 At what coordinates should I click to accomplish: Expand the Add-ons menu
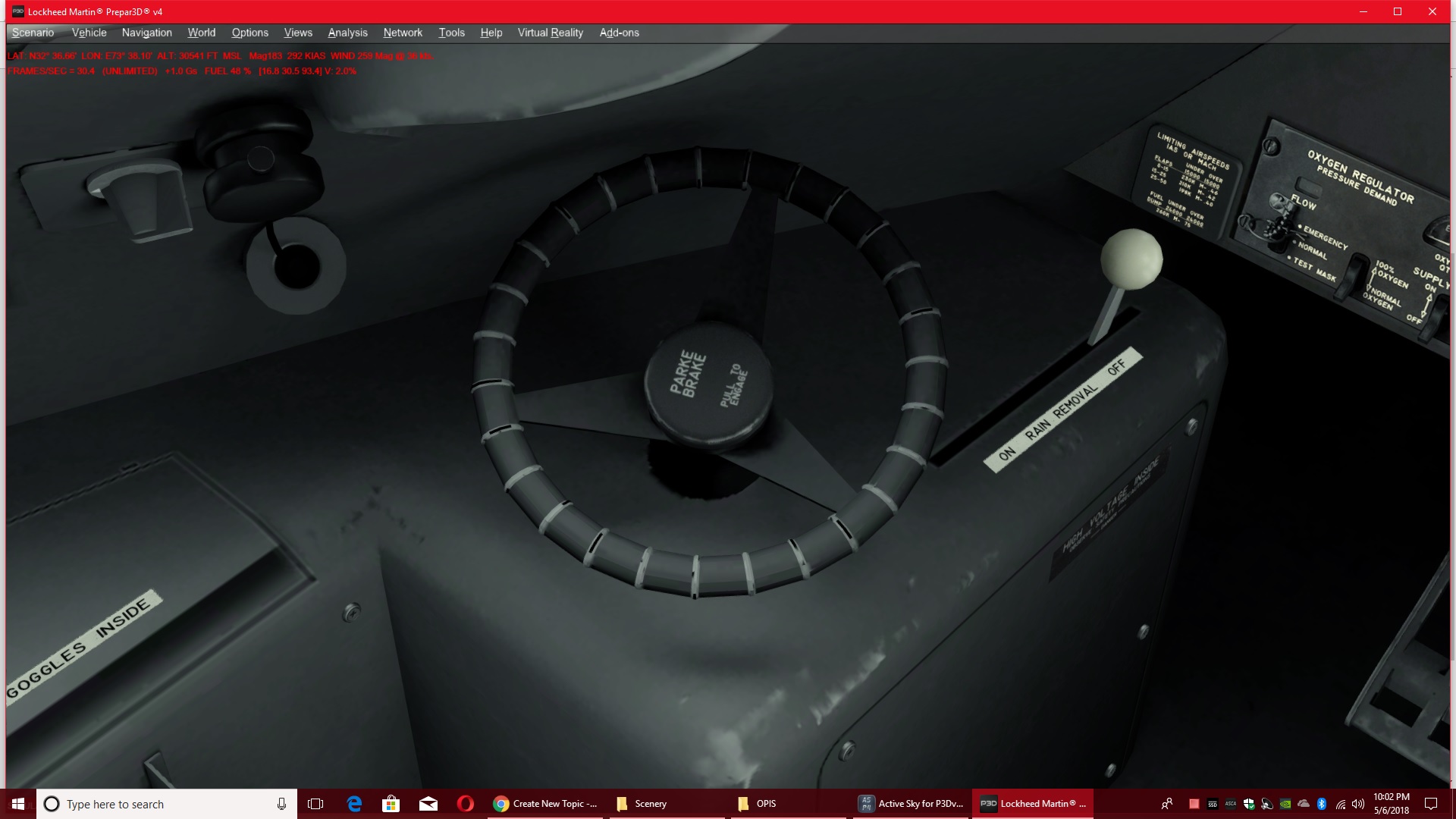point(619,33)
